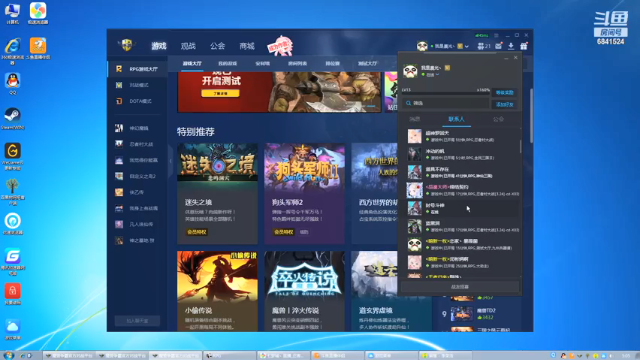Image resolution: width=640 pixels, height=360 pixels.
Task: Open the mail envelope icon
Action: click(x=498, y=46)
